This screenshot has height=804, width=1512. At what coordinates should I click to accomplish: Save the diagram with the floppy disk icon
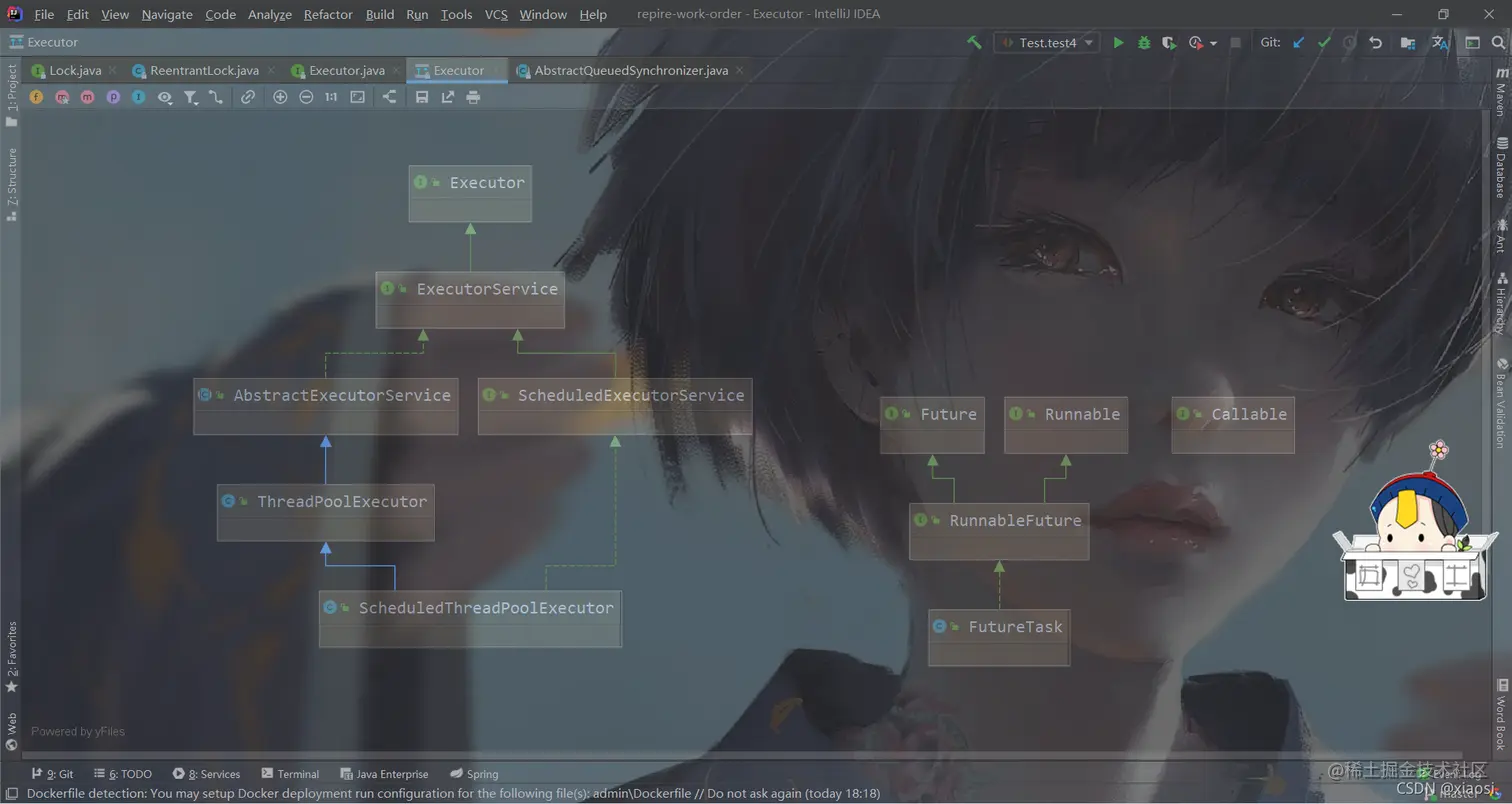point(421,97)
